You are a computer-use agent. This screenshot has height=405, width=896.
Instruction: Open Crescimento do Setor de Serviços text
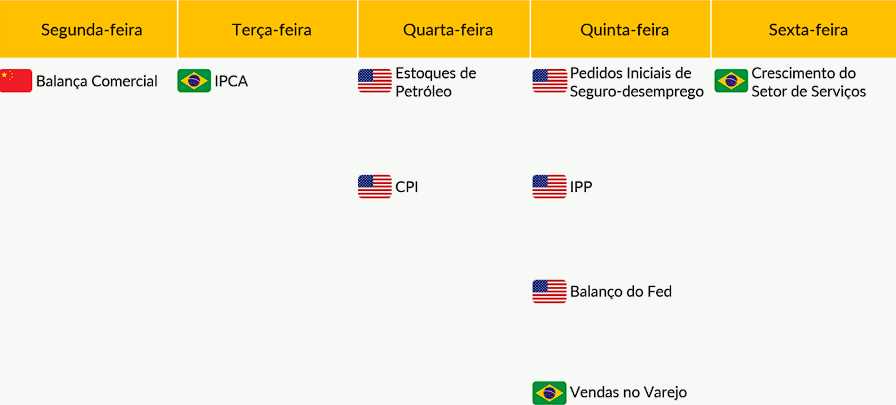click(x=808, y=82)
